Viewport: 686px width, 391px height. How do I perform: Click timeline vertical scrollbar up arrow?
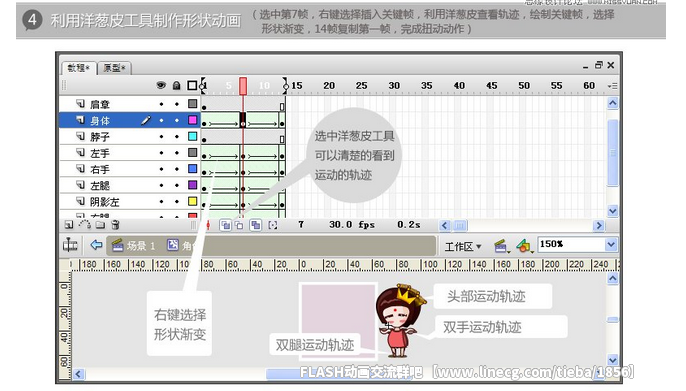point(612,103)
